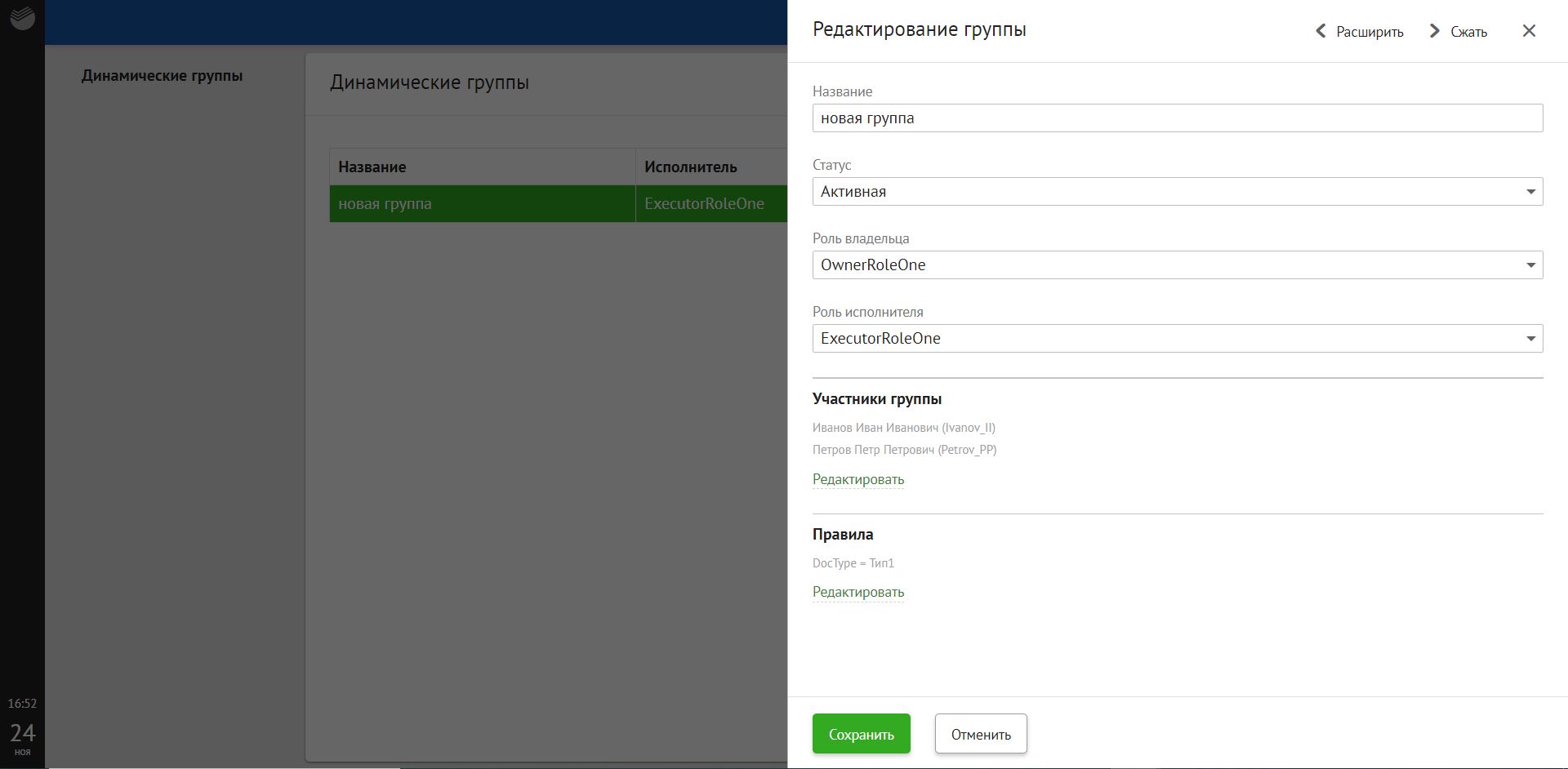Click Редактировать under Участники группы
The height and width of the screenshot is (769, 1568).
[857, 479]
